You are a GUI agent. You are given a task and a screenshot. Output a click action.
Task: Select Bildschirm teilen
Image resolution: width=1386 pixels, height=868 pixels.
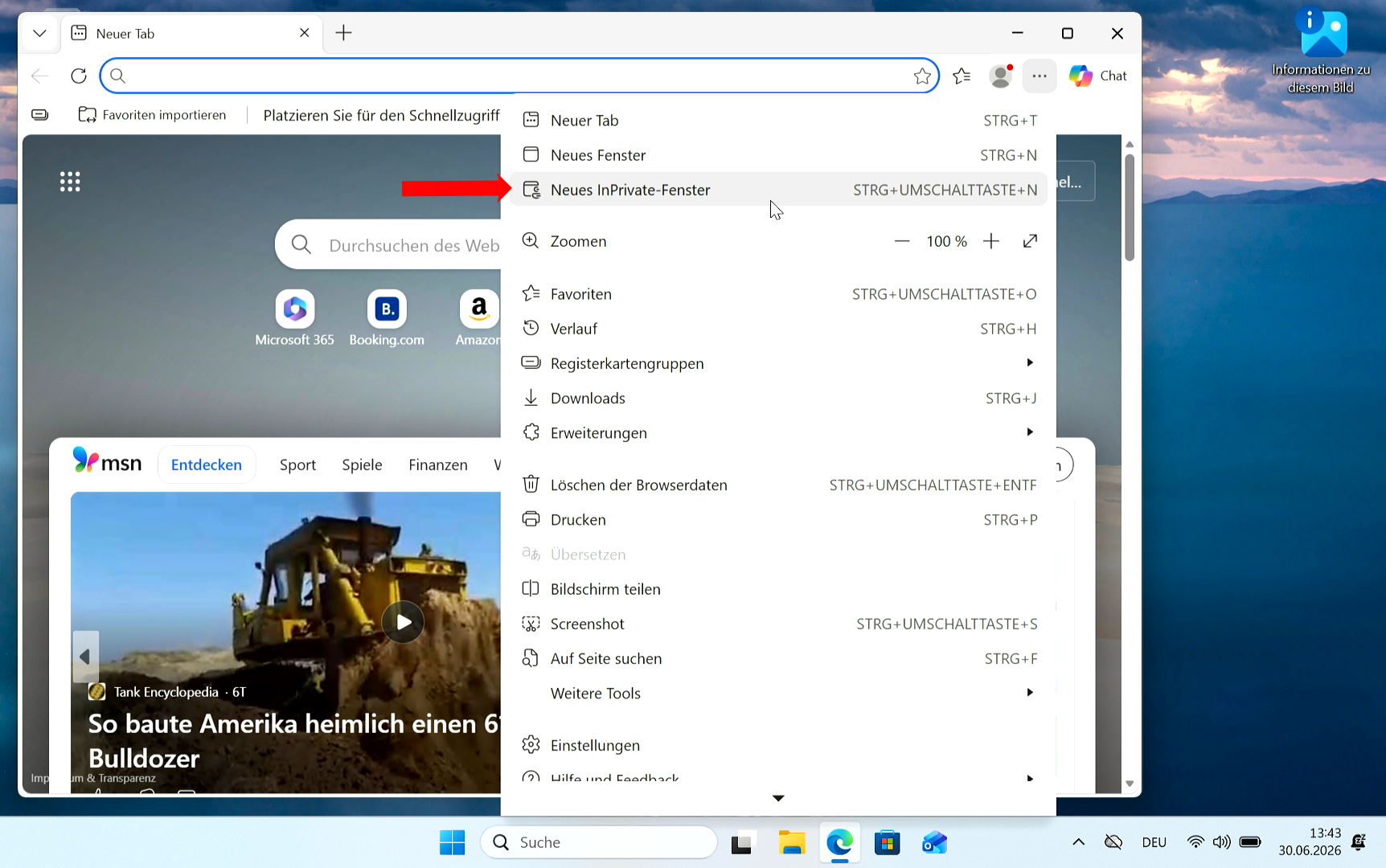[778, 589]
